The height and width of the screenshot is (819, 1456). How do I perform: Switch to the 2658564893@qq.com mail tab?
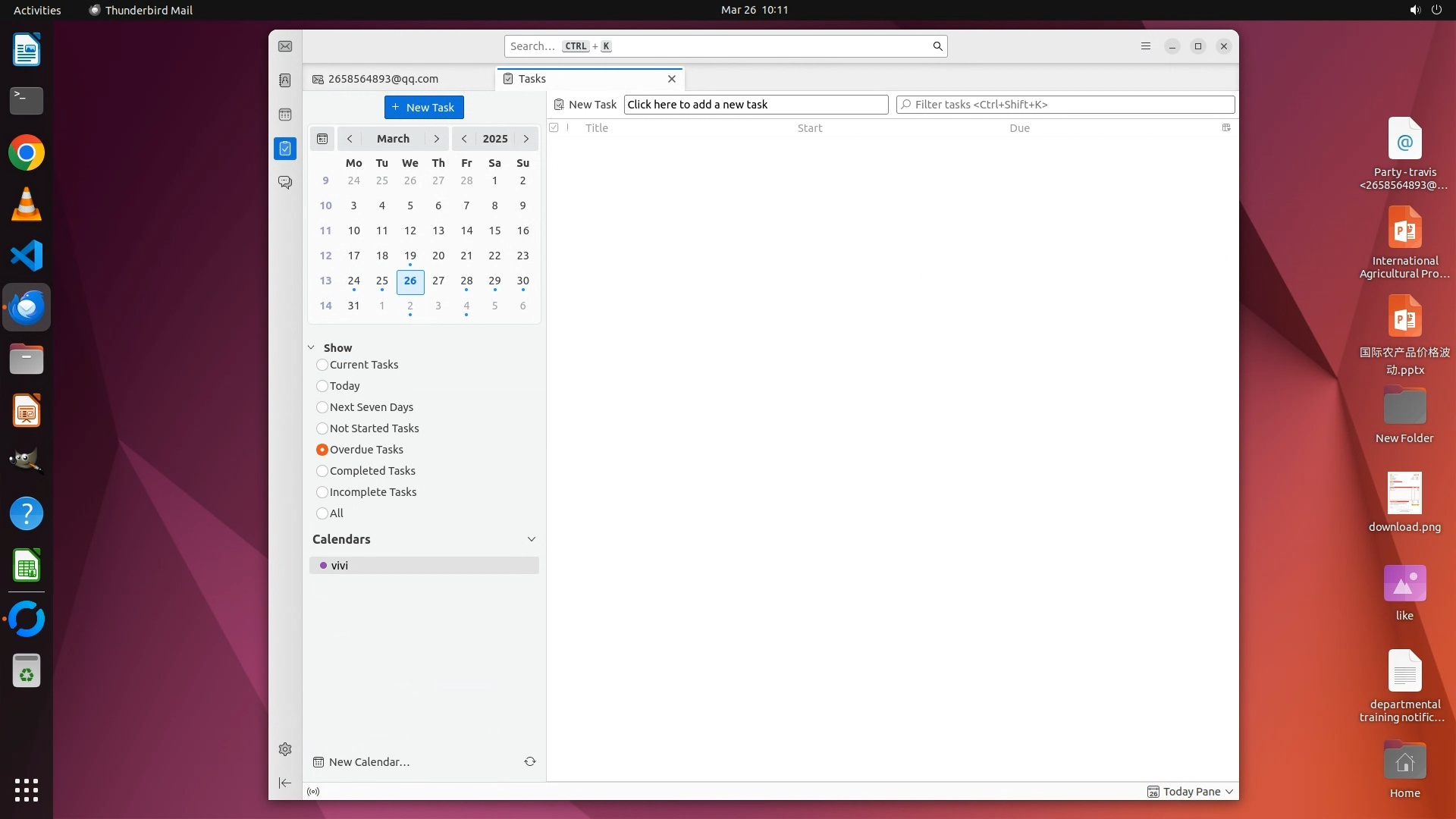click(x=383, y=79)
